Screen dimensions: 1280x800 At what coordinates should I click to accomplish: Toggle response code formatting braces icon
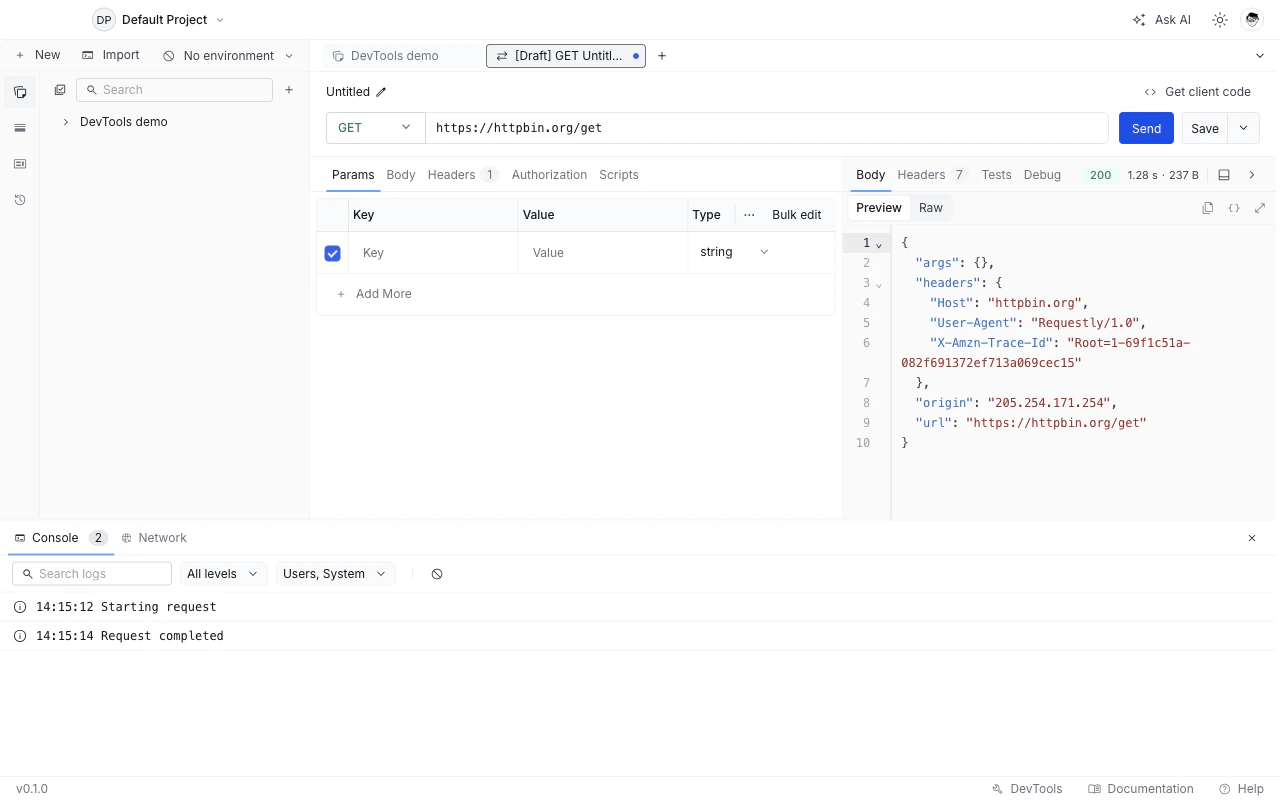[1234, 208]
